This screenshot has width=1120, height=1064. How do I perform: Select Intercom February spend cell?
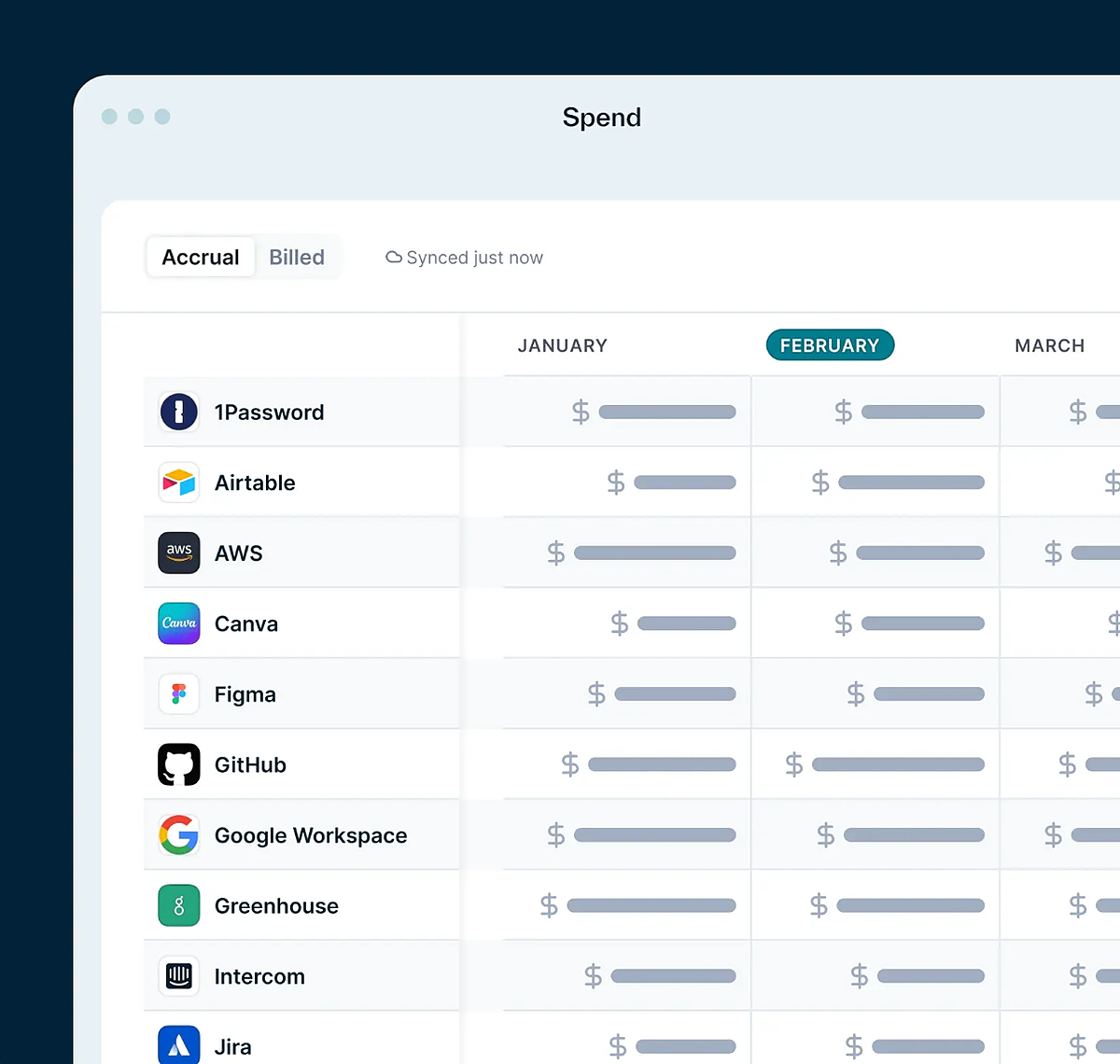[875, 976]
